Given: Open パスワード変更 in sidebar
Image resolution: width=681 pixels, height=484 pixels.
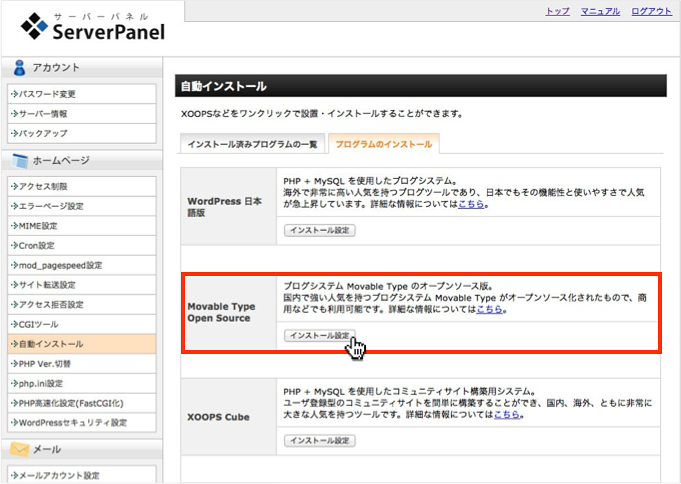Looking at the screenshot, I should click(x=82, y=94).
